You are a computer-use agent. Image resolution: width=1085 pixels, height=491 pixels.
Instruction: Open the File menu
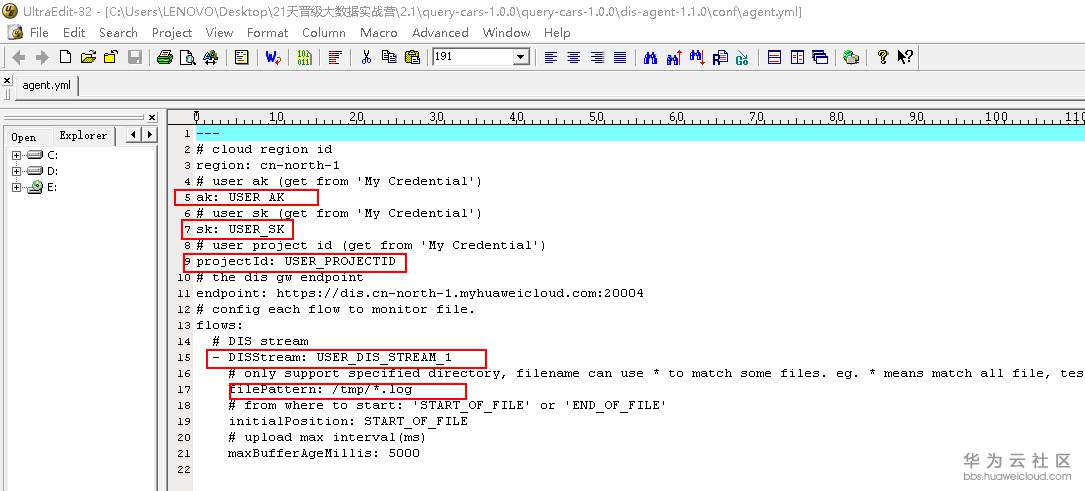tap(39, 33)
